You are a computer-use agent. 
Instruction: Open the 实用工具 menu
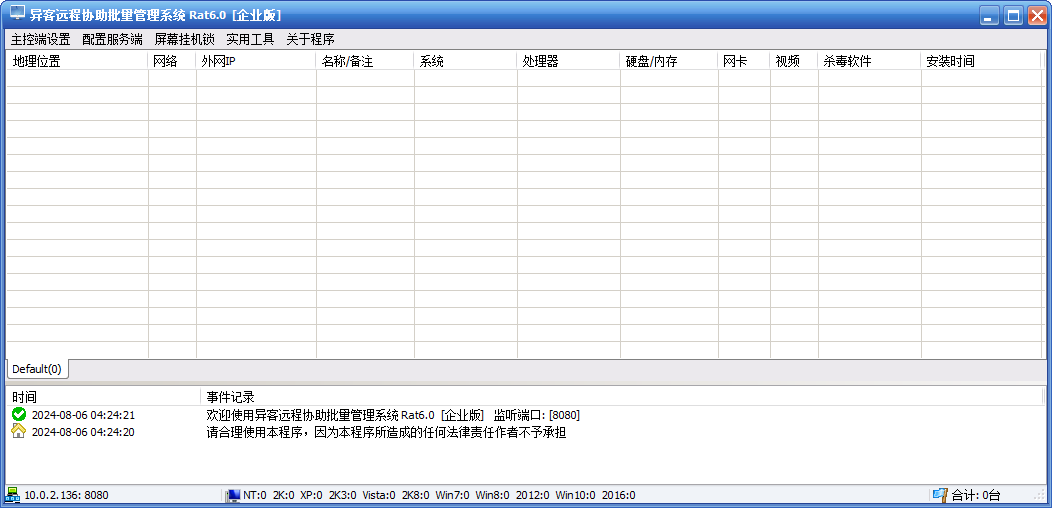250,39
